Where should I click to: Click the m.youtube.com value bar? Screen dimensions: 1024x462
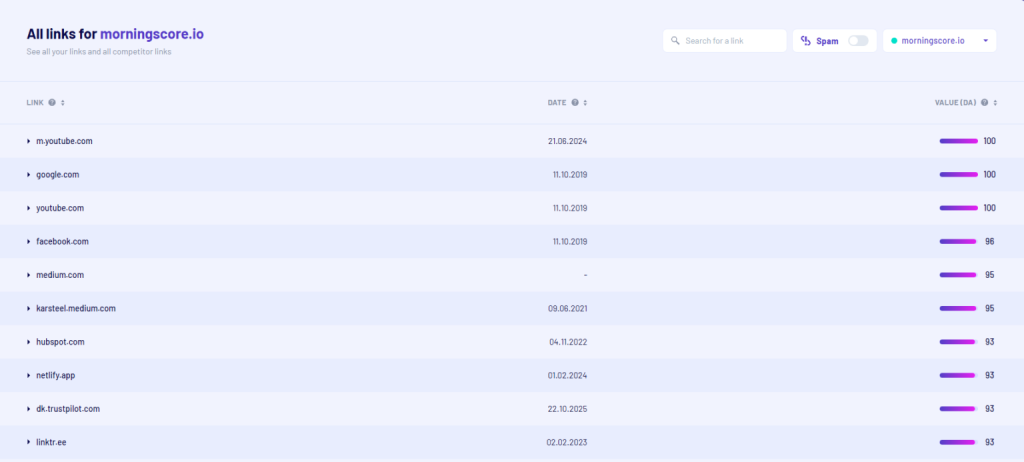point(959,141)
